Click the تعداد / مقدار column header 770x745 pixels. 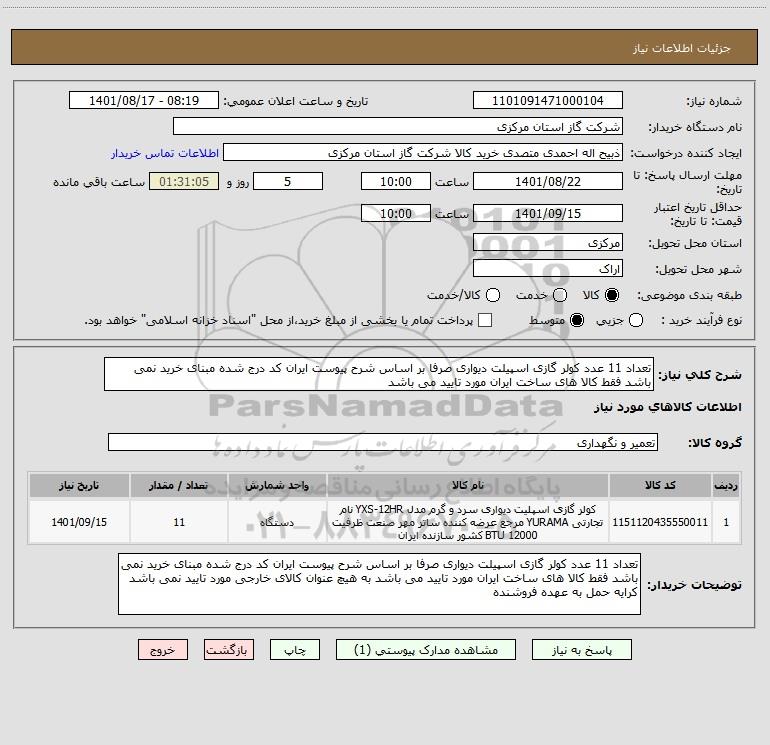tap(179, 485)
